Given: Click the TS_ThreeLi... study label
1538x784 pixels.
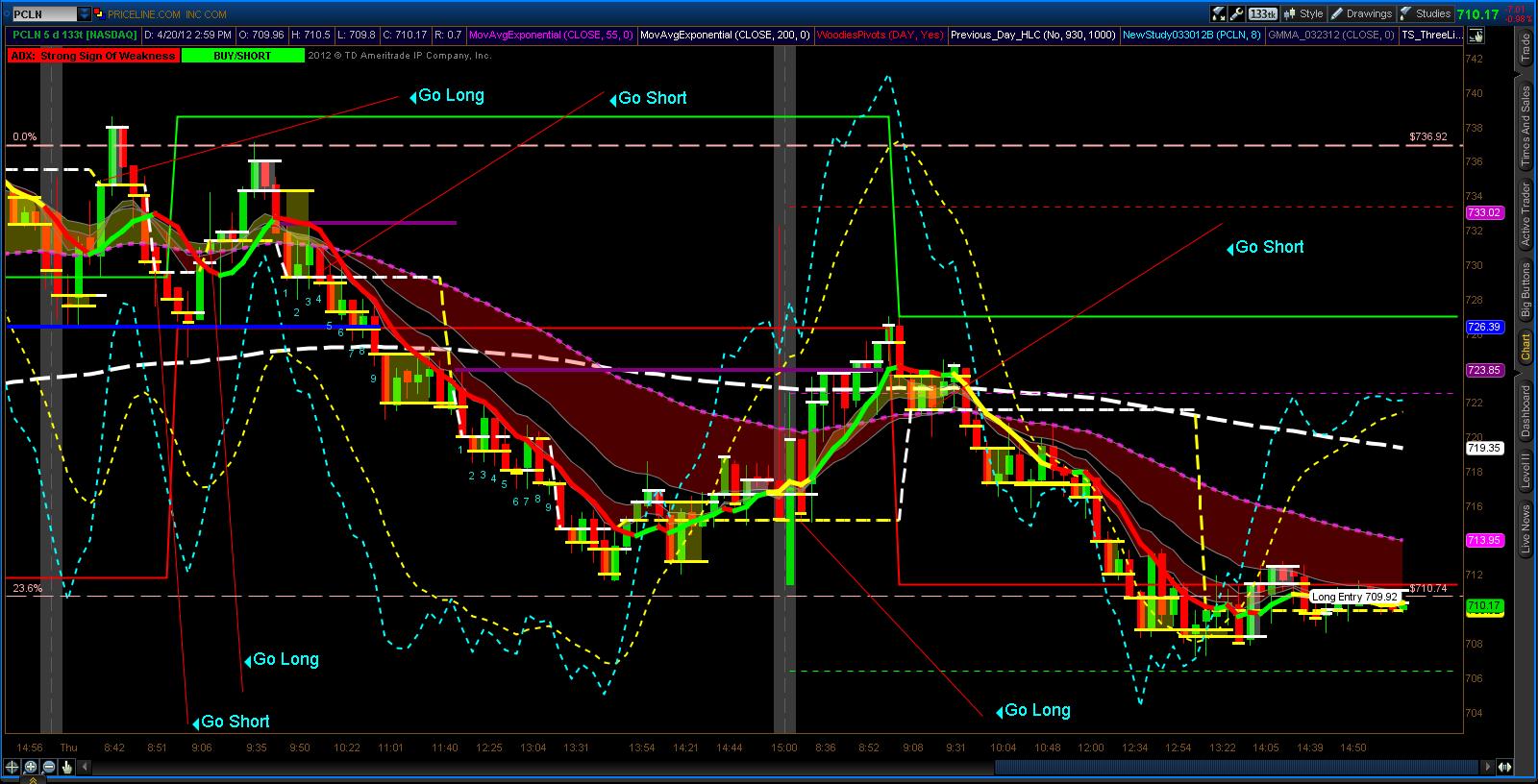Looking at the screenshot, I should point(1432,36).
